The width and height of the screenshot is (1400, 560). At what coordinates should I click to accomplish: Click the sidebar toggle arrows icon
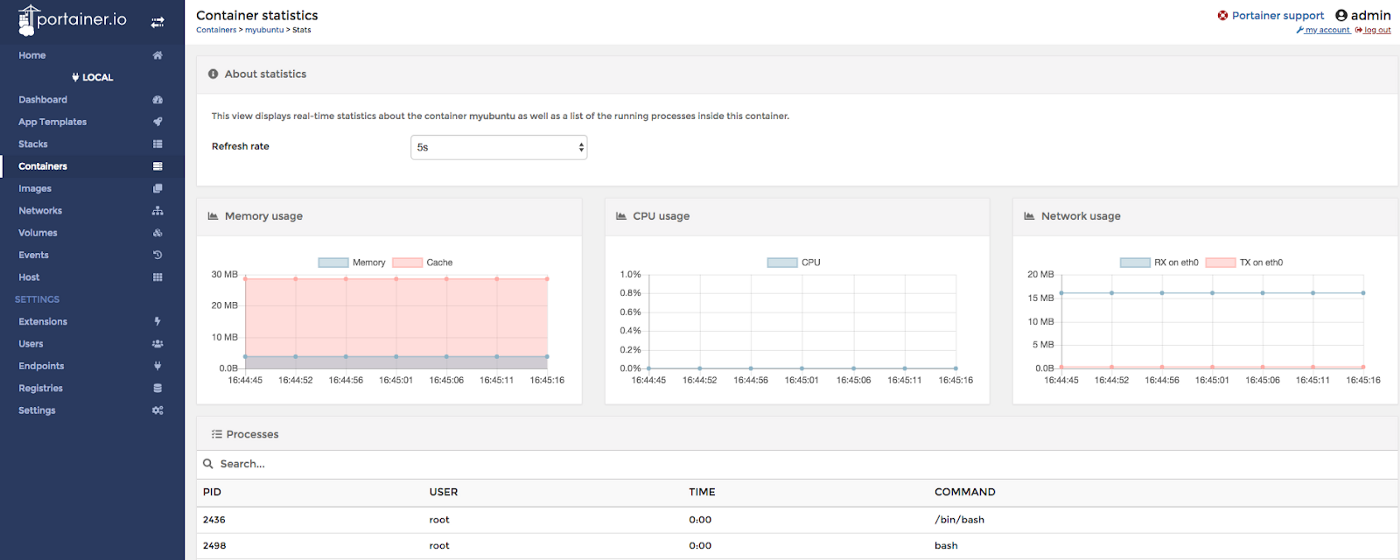pyautogui.click(x=157, y=22)
